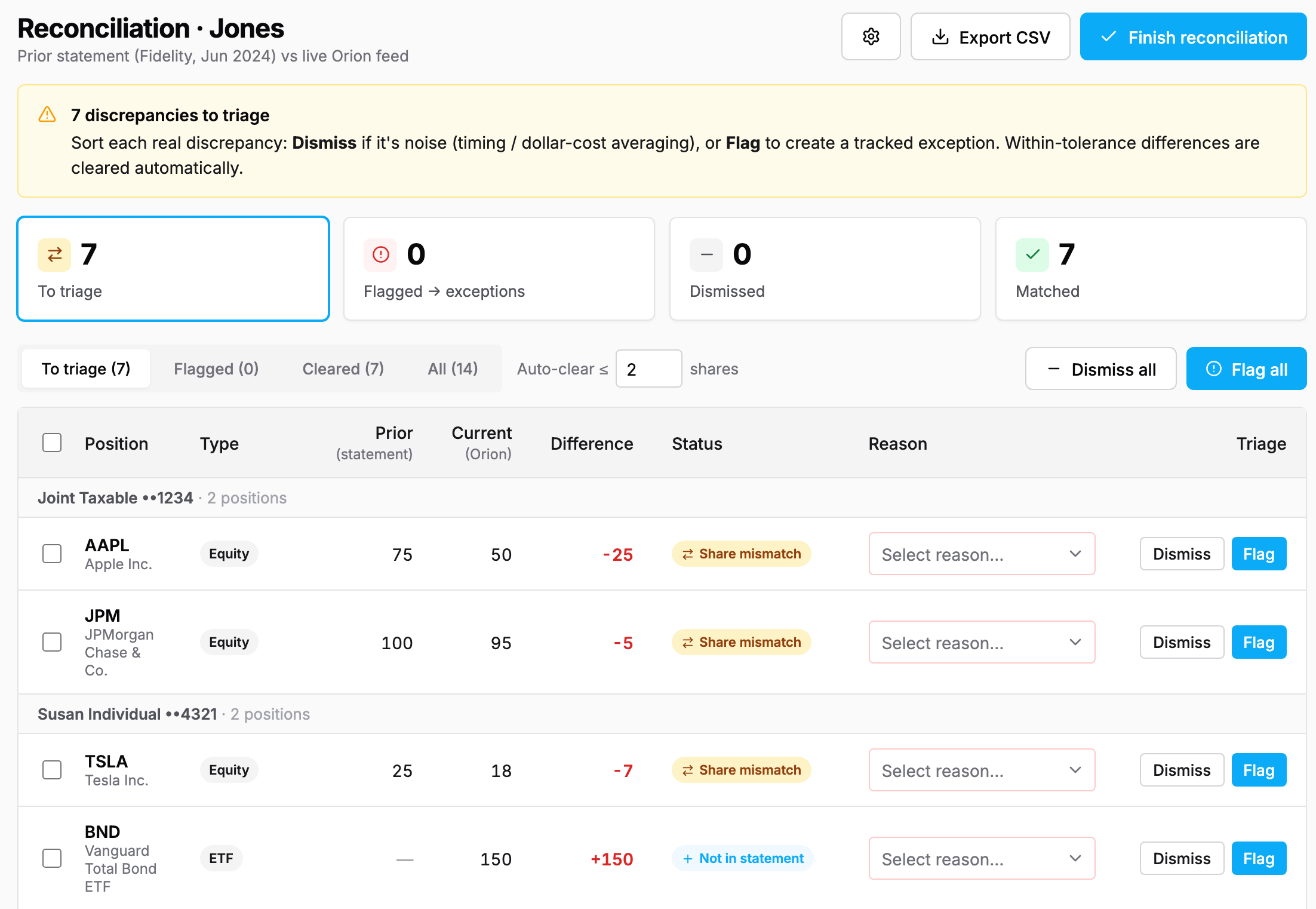Switch to the Cleared (7) tab

[343, 369]
